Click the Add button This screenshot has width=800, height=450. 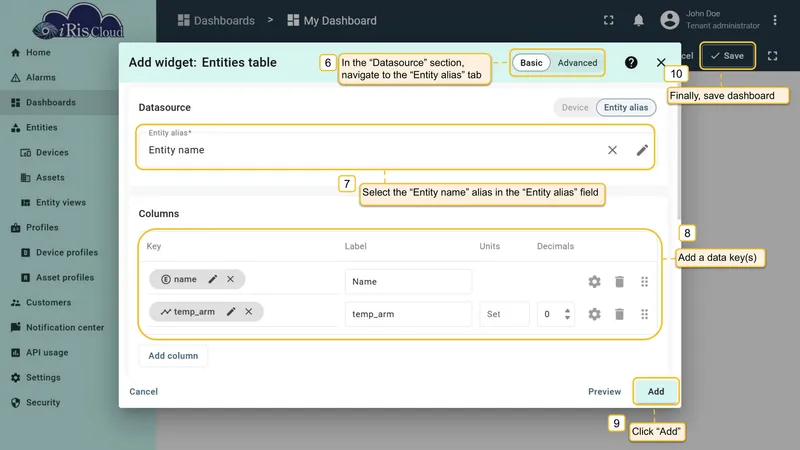[656, 391]
